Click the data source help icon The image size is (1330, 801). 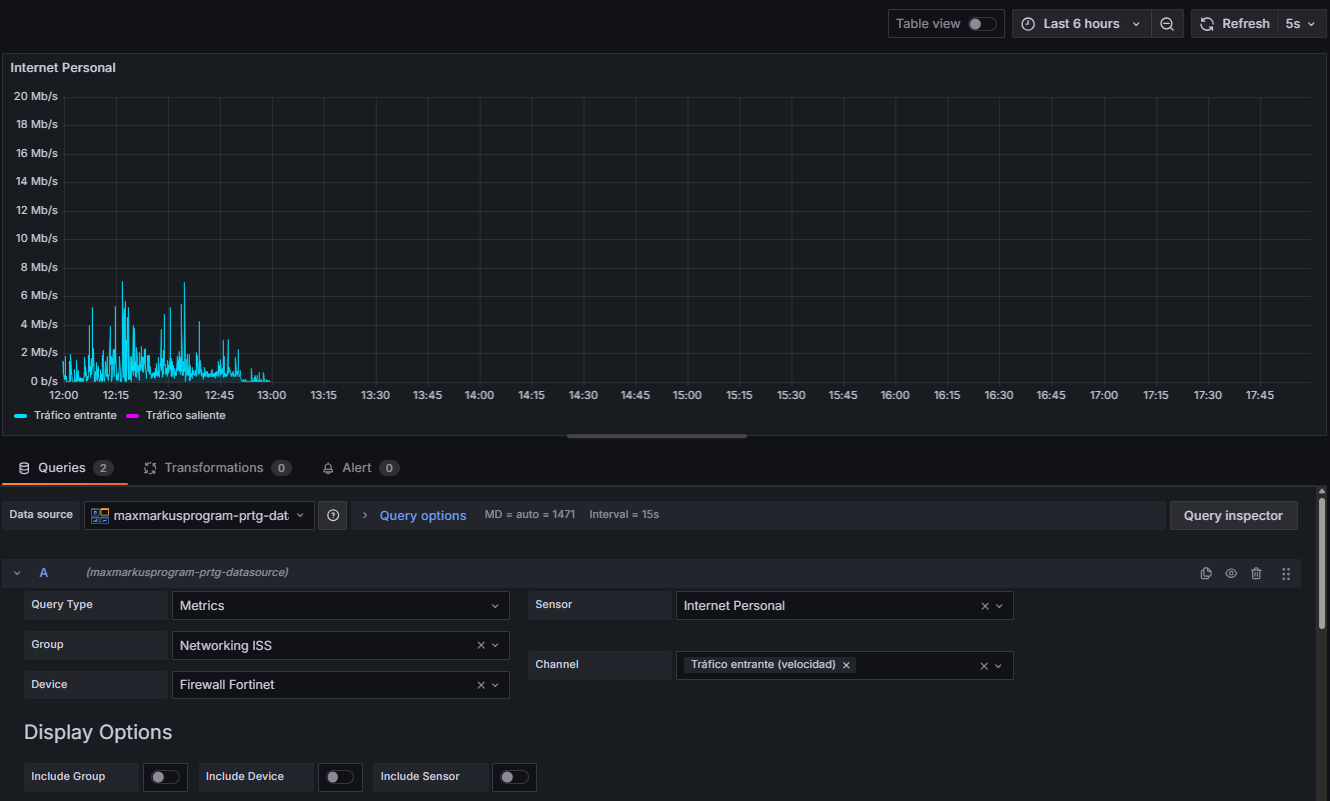click(333, 516)
